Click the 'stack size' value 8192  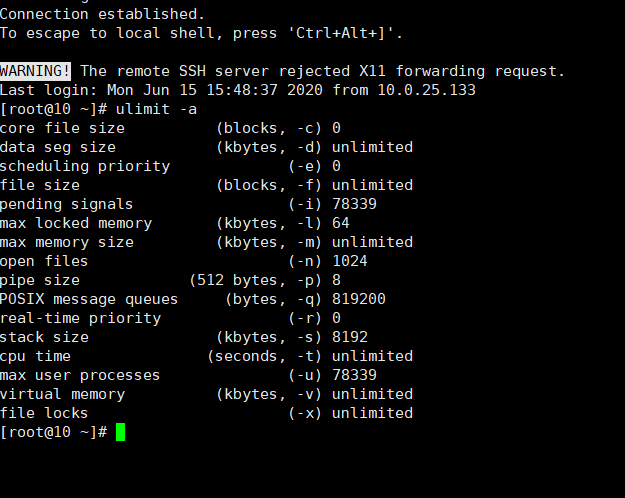coord(350,337)
